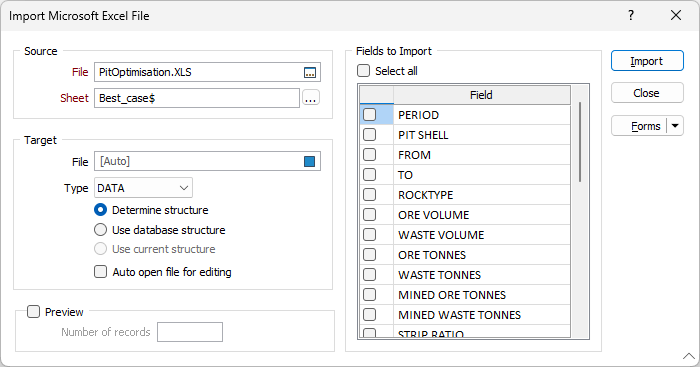Enable the Preview checkbox
Image resolution: width=700 pixels, height=367 pixels.
(x=33, y=312)
